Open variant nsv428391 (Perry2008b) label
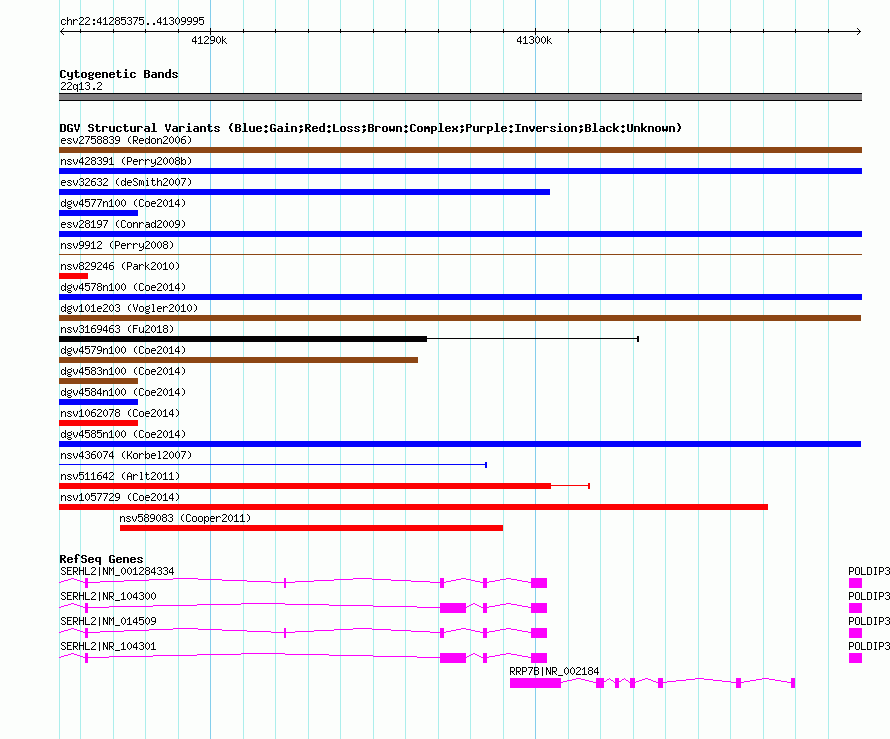Viewport: 890px width, 739px height. pyautogui.click(x=126, y=161)
